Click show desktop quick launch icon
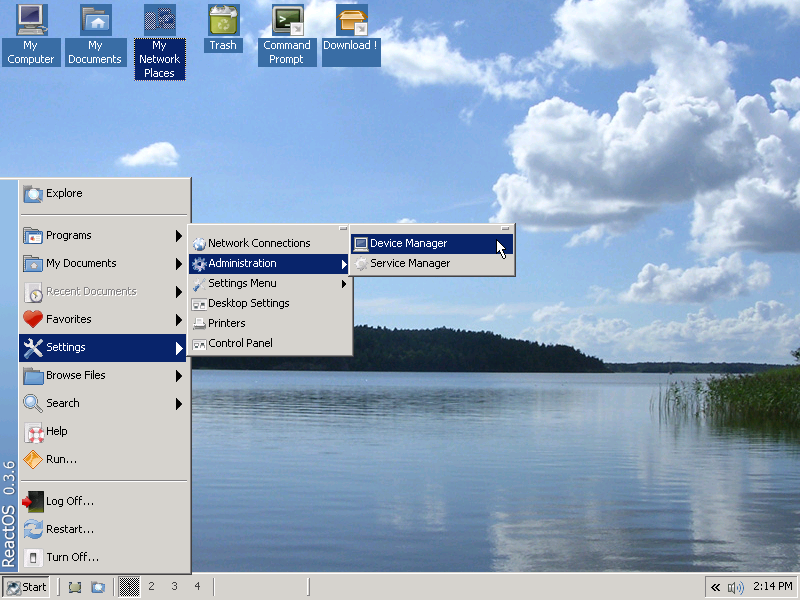The height and width of the screenshot is (600, 800). (75, 587)
